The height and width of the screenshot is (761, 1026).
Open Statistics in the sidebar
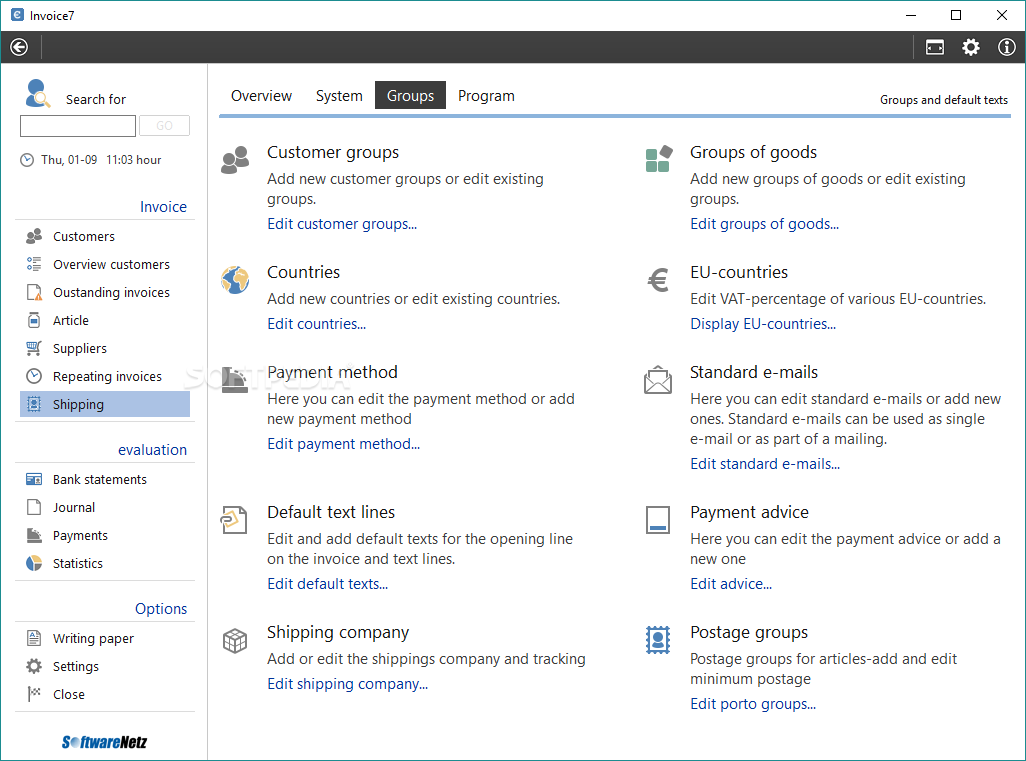(x=105, y=563)
